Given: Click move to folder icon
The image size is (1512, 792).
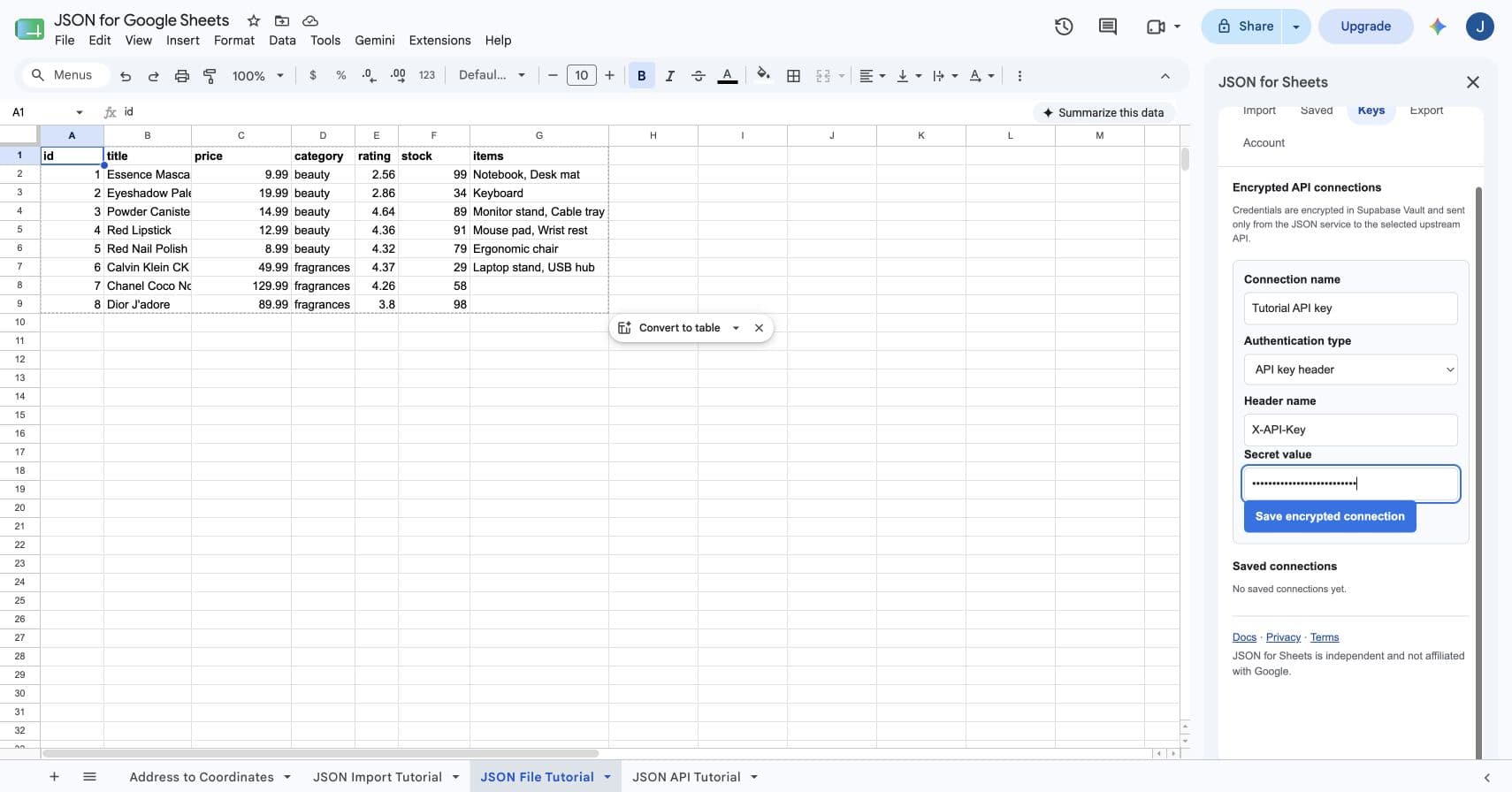Looking at the screenshot, I should point(282,20).
